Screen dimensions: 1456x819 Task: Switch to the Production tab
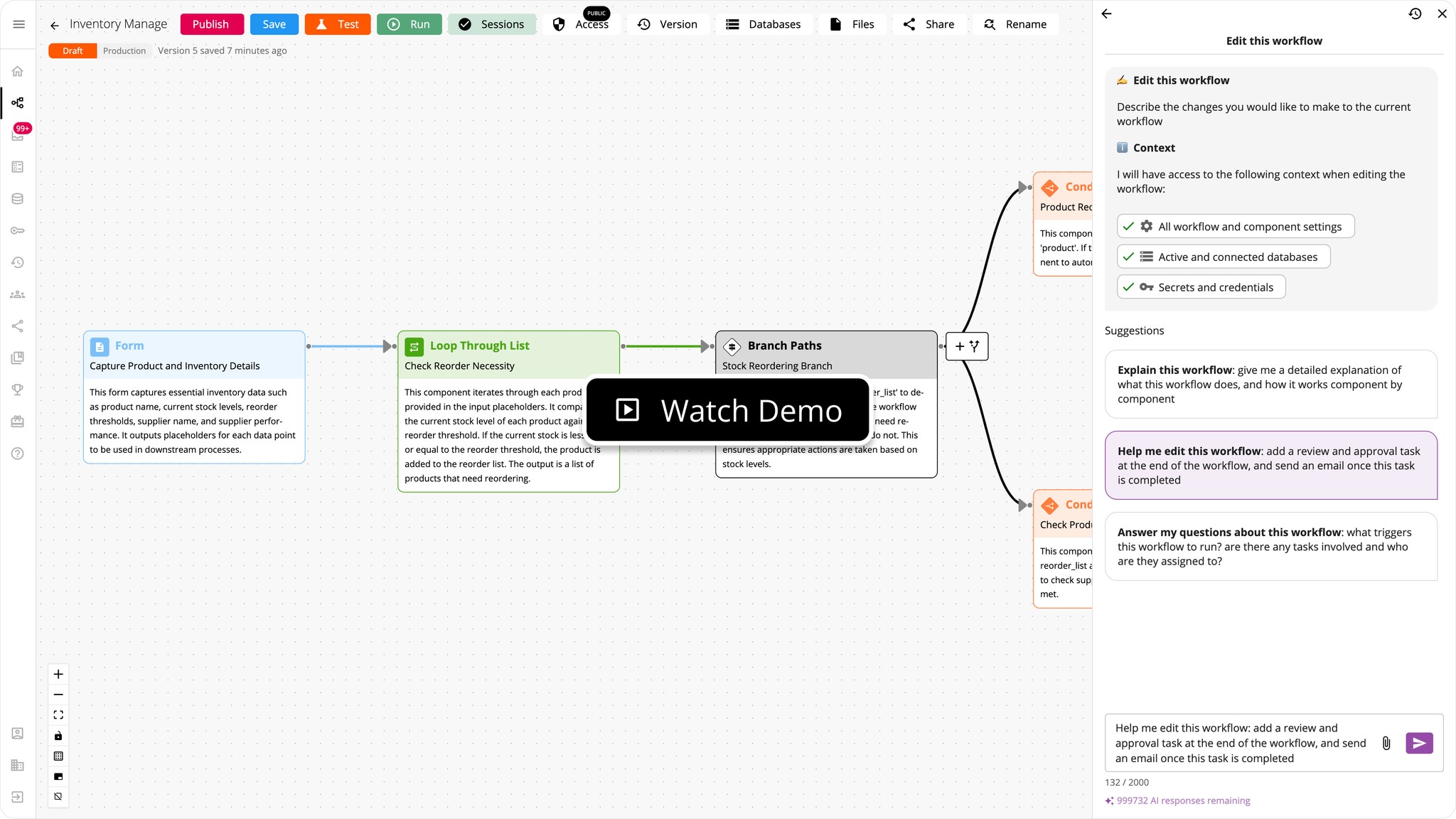click(x=124, y=50)
